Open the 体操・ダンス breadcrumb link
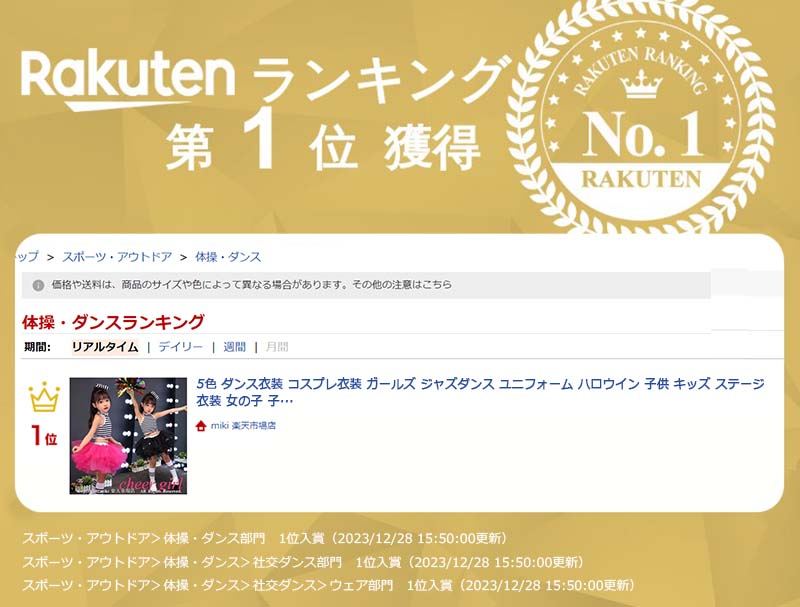800x607 pixels. pos(228,257)
